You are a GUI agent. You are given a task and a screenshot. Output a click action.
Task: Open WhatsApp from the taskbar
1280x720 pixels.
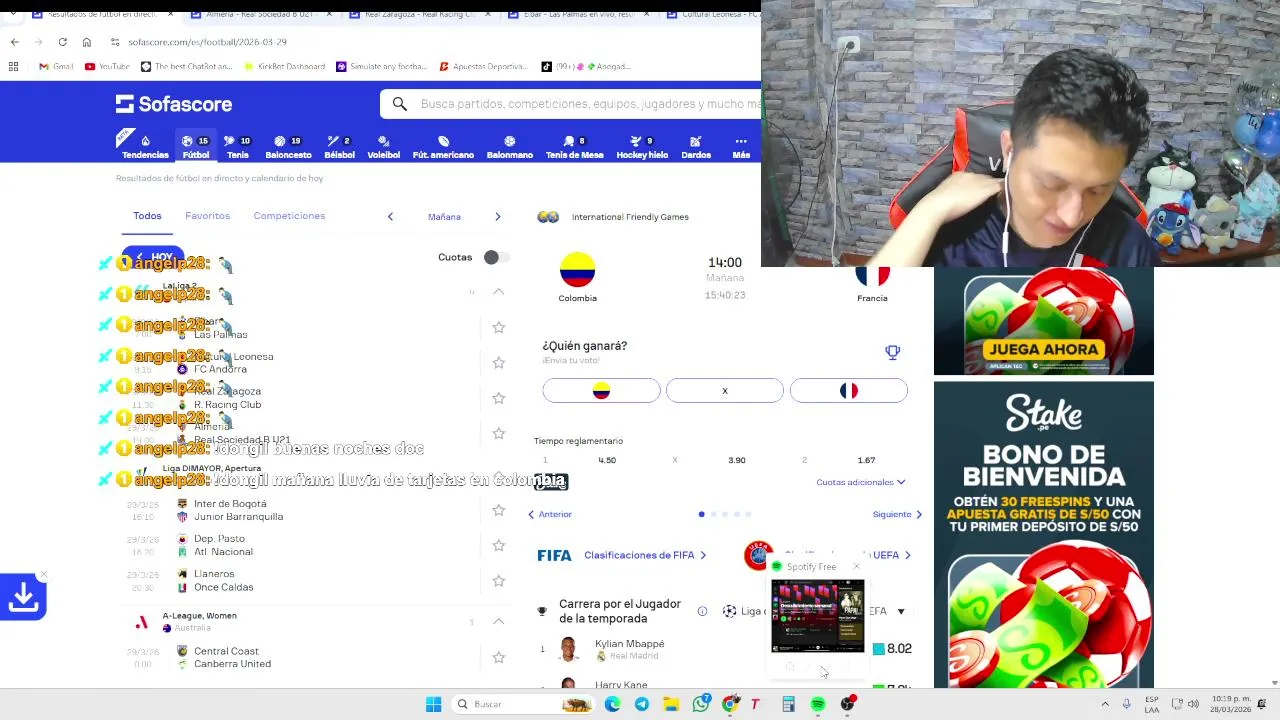[701, 704]
